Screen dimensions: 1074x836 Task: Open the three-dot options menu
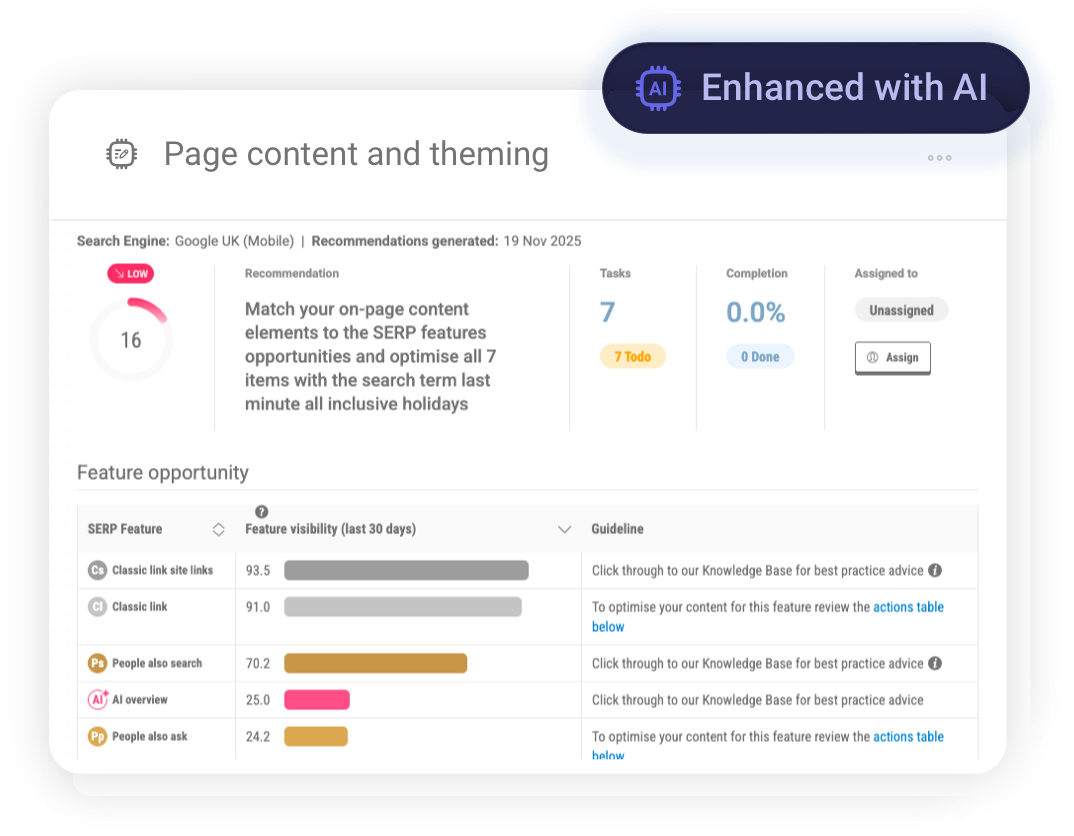[x=938, y=157]
